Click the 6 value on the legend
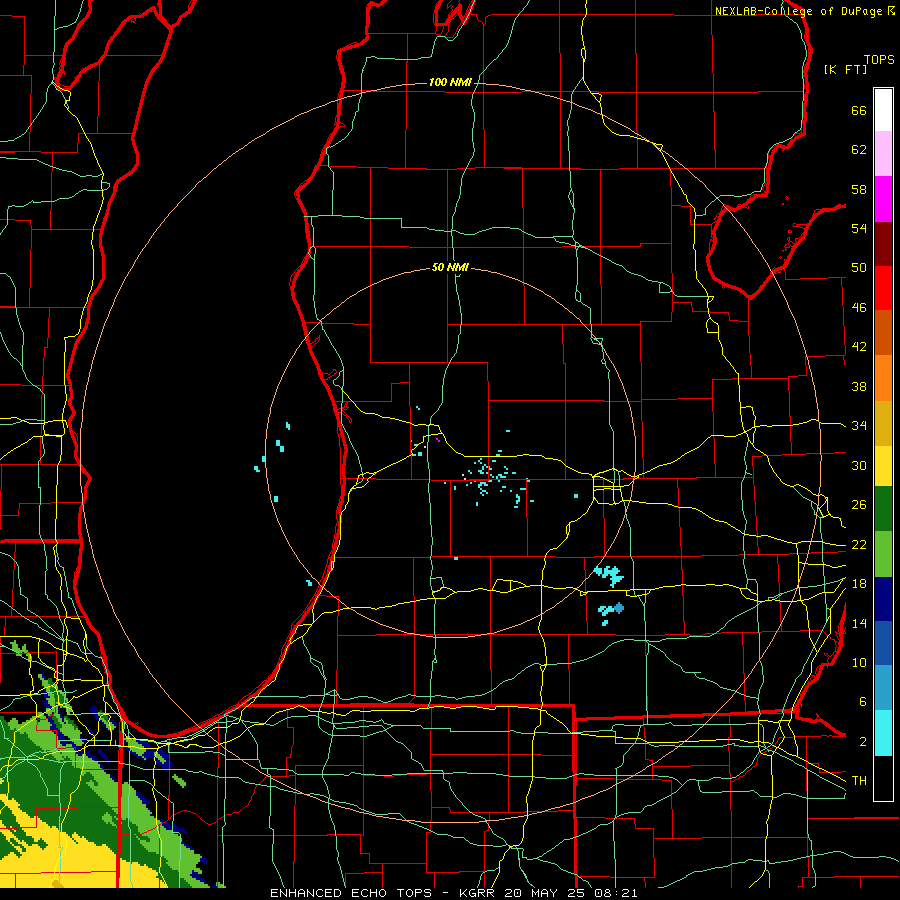The height and width of the screenshot is (900, 900). coord(862,702)
